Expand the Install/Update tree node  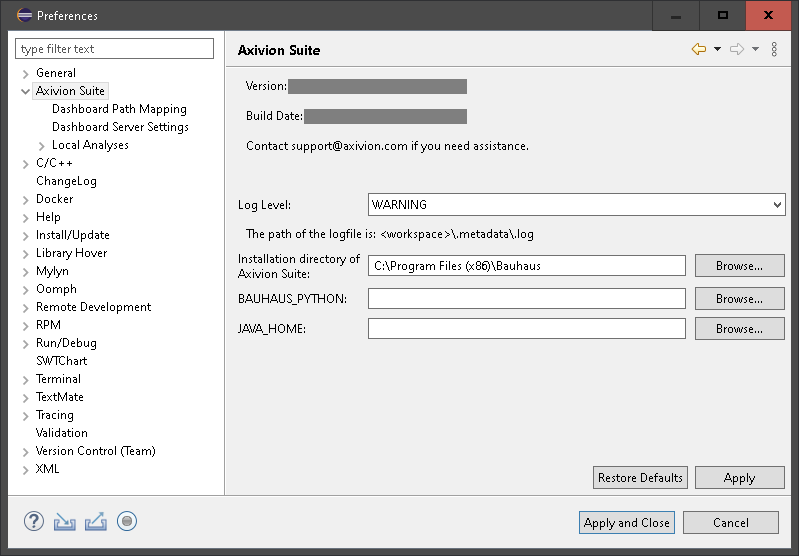[x=25, y=236]
